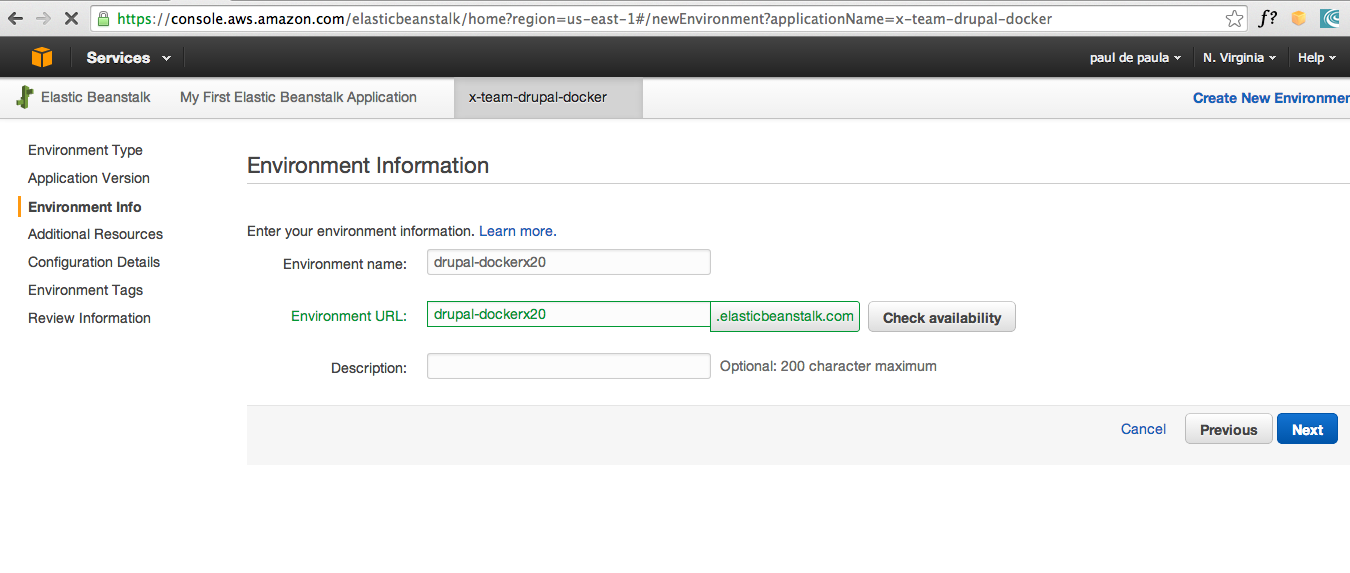Click the Elastic Beanstalk logo icon

25,97
